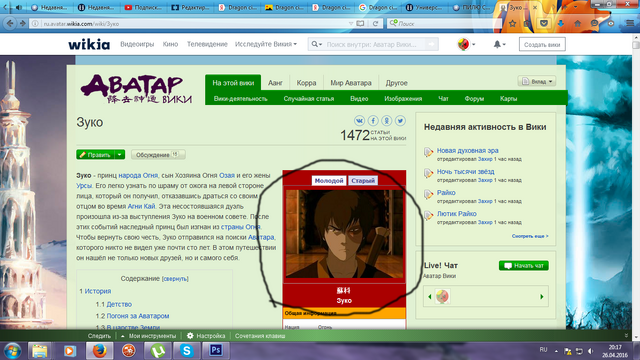Viewport: 640px width, 360px height.
Task: Switch infobox to Старый view
Action: [362, 180]
